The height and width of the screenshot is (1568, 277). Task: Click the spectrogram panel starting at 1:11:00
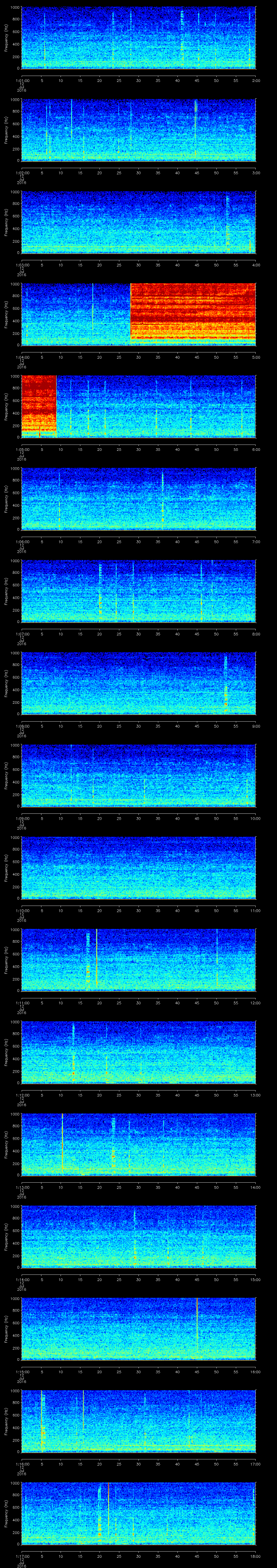138,960
